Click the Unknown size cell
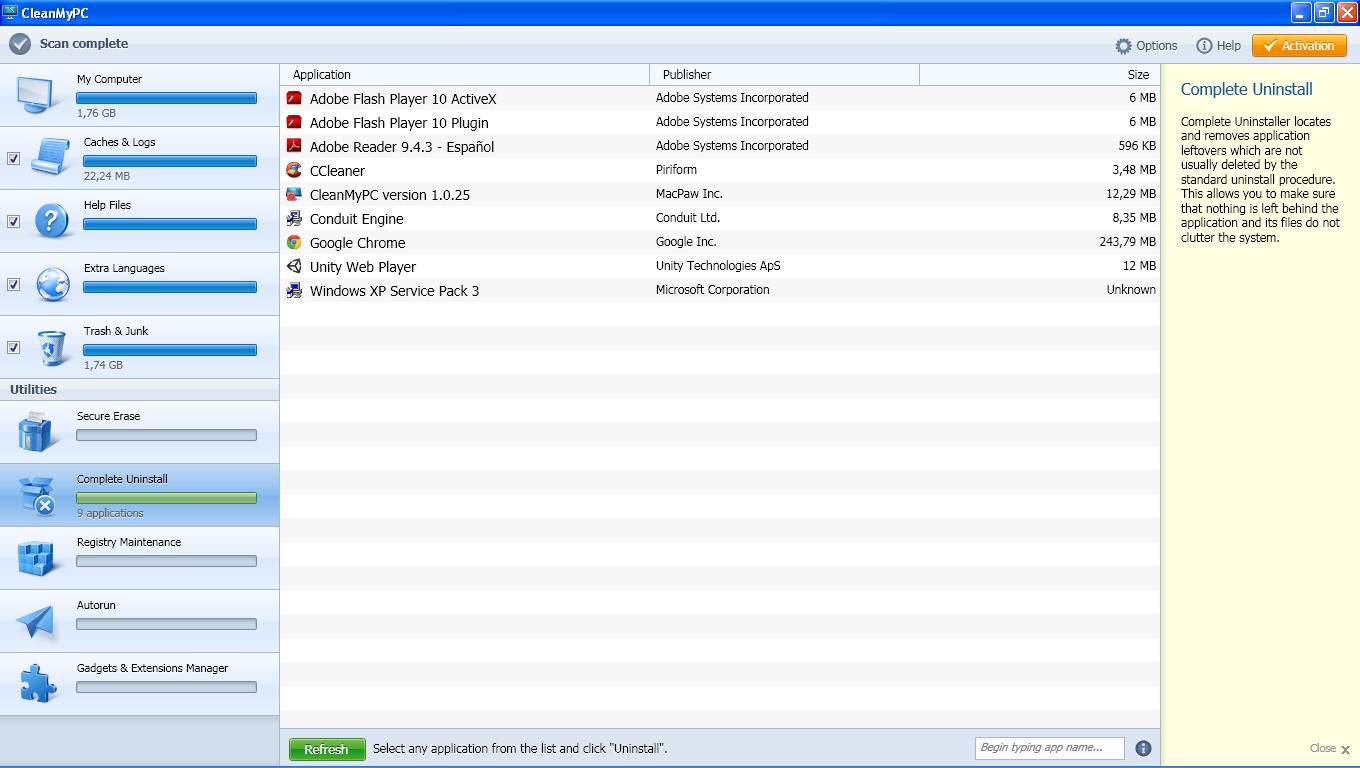1360x768 pixels. [1131, 290]
